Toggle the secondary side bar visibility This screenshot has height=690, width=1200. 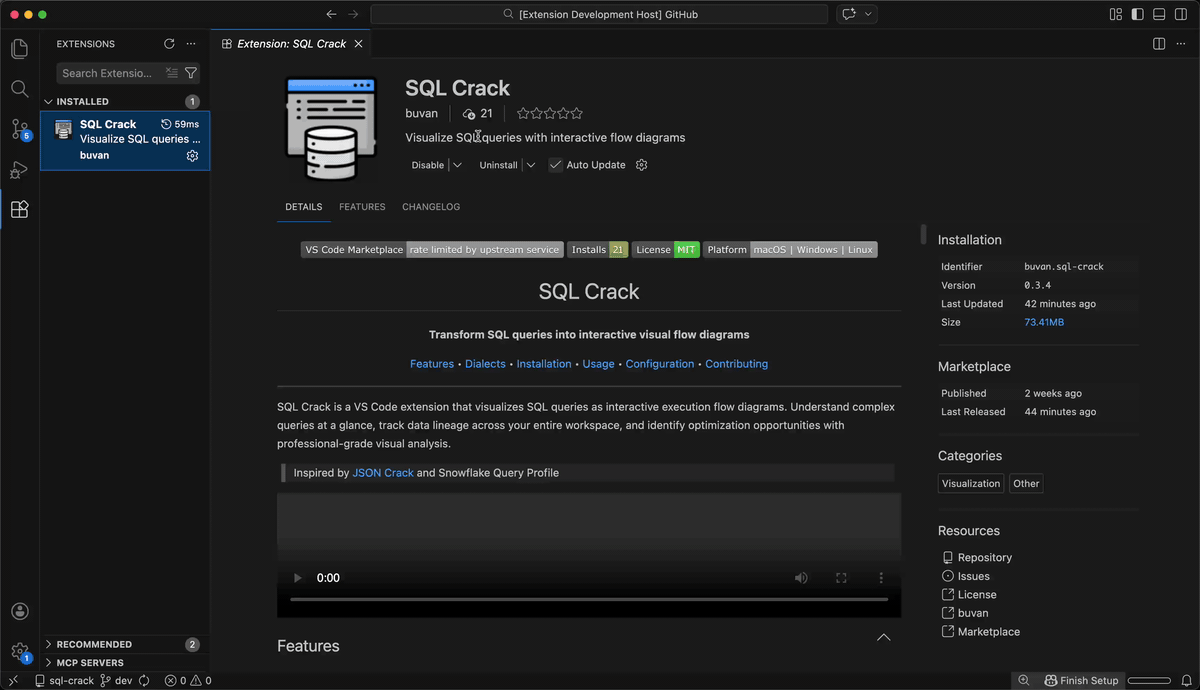(x=1181, y=14)
